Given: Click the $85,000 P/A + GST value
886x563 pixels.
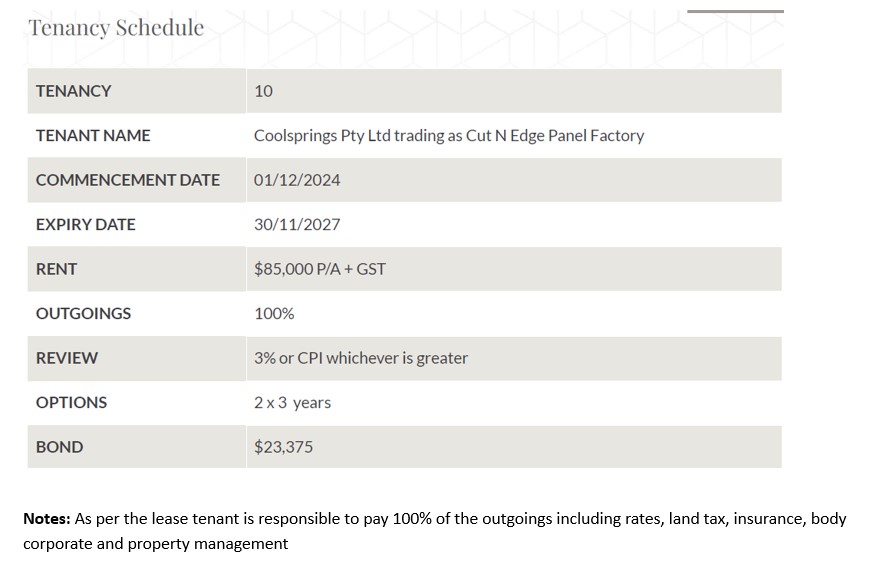Looking at the screenshot, I should [x=320, y=269].
